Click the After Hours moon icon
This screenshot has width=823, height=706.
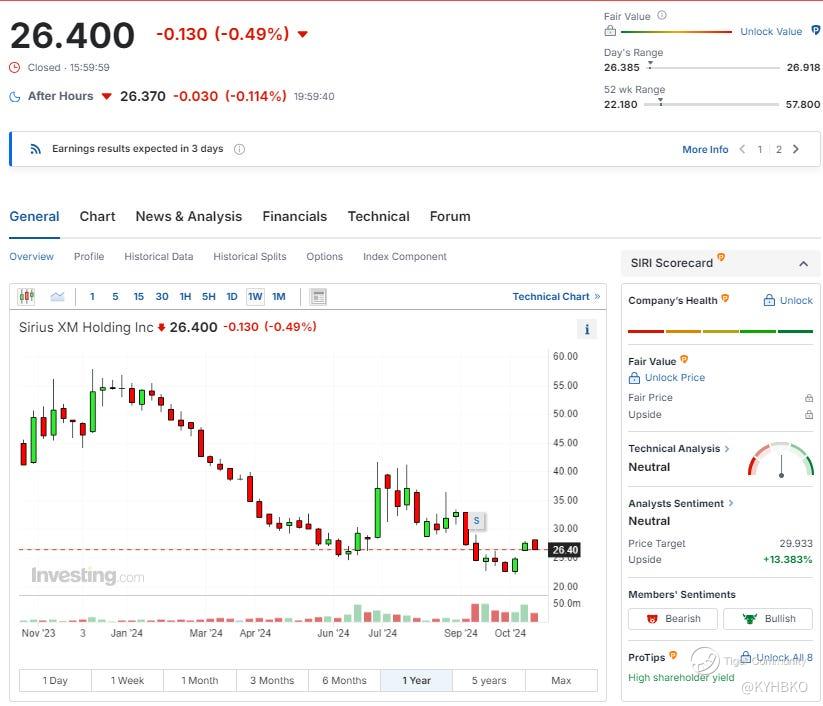(x=15, y=97)
